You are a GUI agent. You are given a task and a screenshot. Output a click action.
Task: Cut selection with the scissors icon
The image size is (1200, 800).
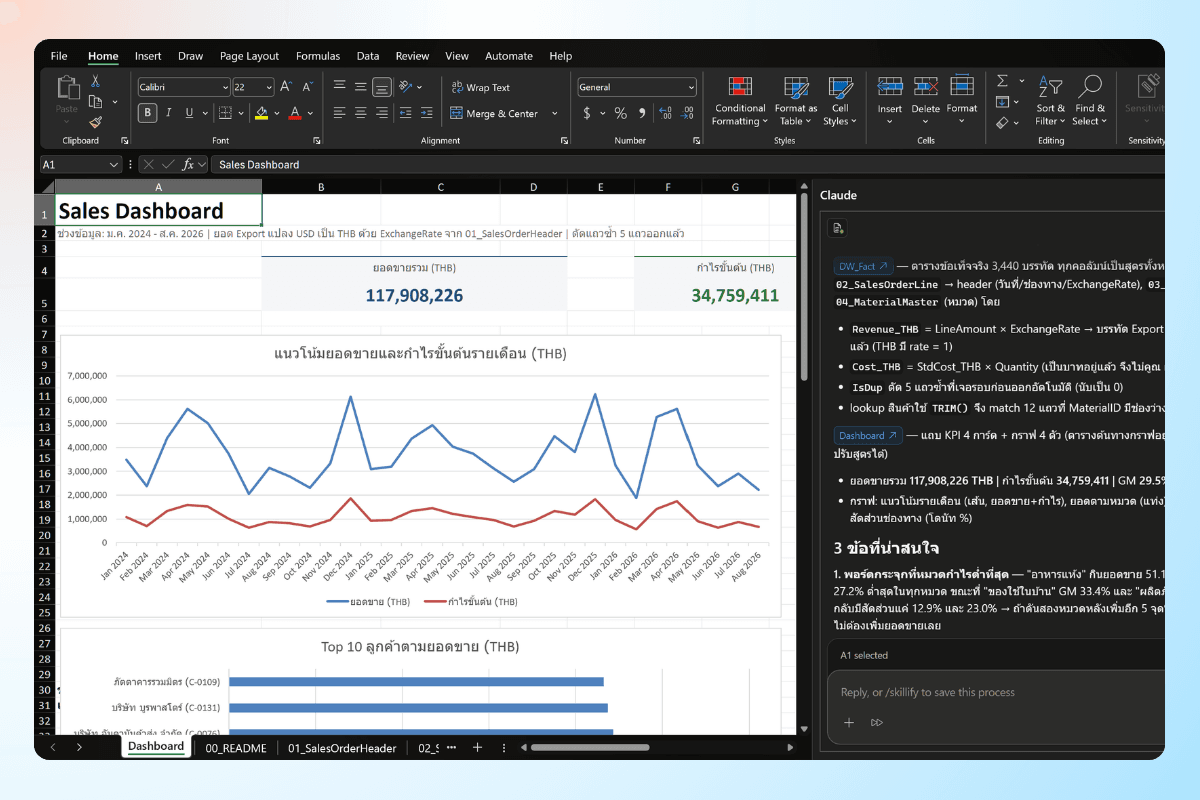[x=95, y=82]
